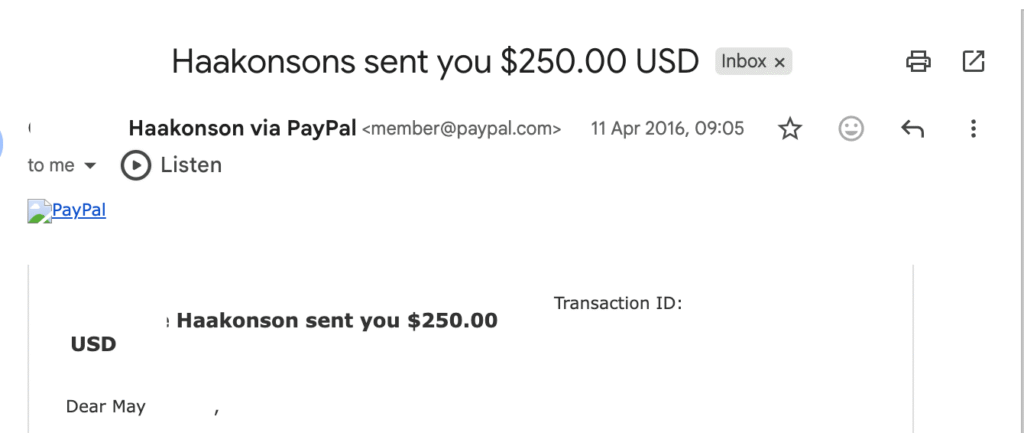
Task: Remove the Inbox label with x
Action: (x=780, y=62)
